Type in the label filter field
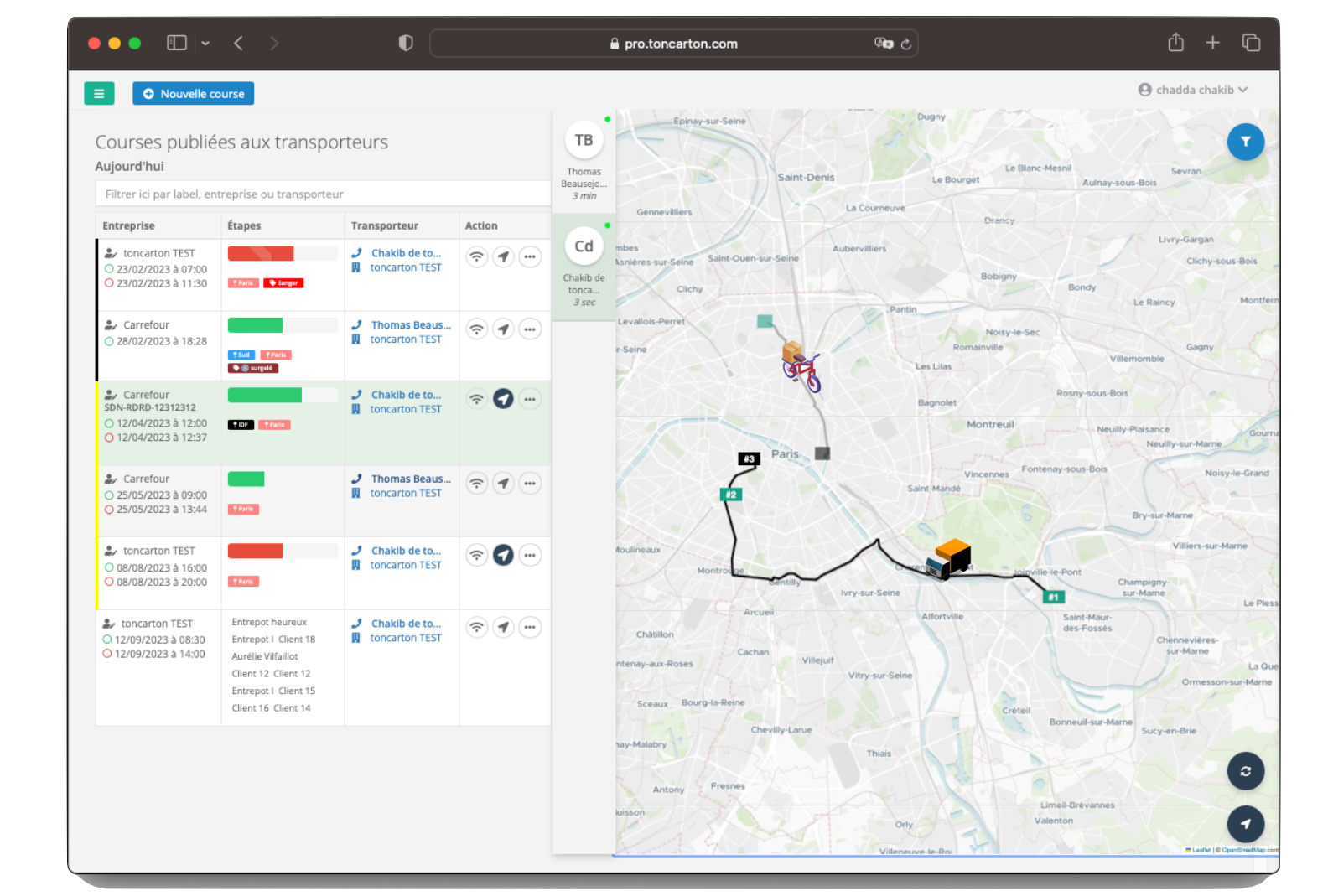This screenshot has height=896, width=1328. tap(323, 194)
